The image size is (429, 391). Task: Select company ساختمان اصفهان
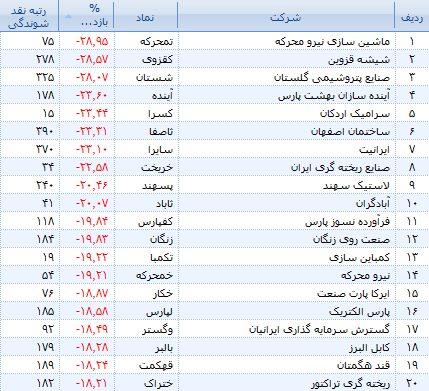350,131
